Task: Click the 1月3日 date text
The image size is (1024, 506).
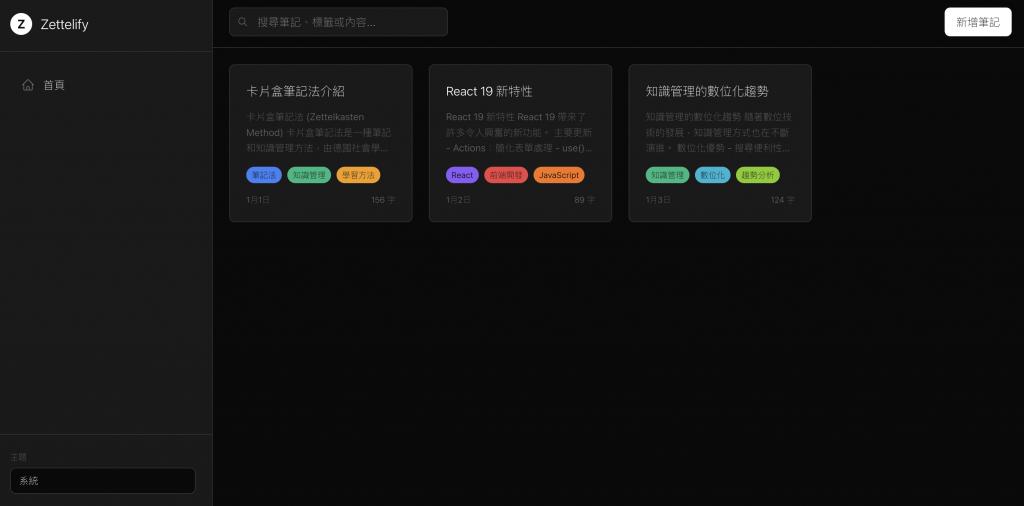Action: click(658, 200)
